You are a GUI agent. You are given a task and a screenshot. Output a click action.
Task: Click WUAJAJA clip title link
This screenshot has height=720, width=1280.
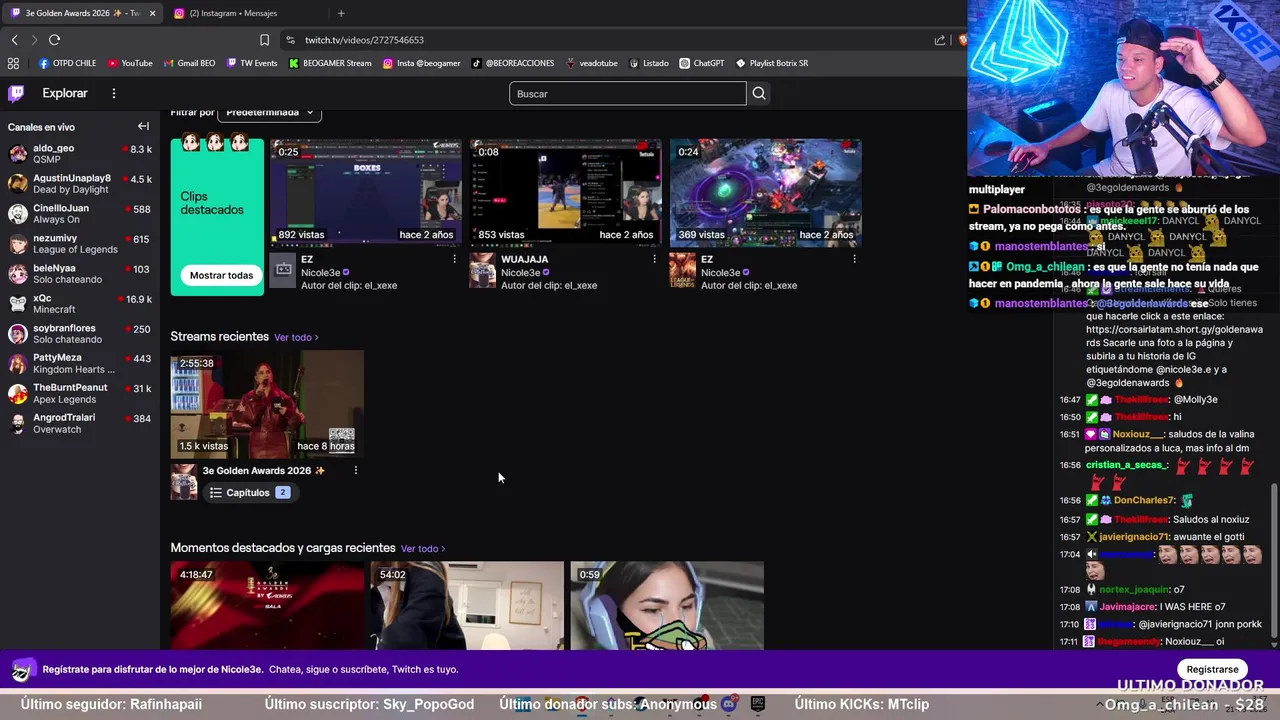(524, 259)
